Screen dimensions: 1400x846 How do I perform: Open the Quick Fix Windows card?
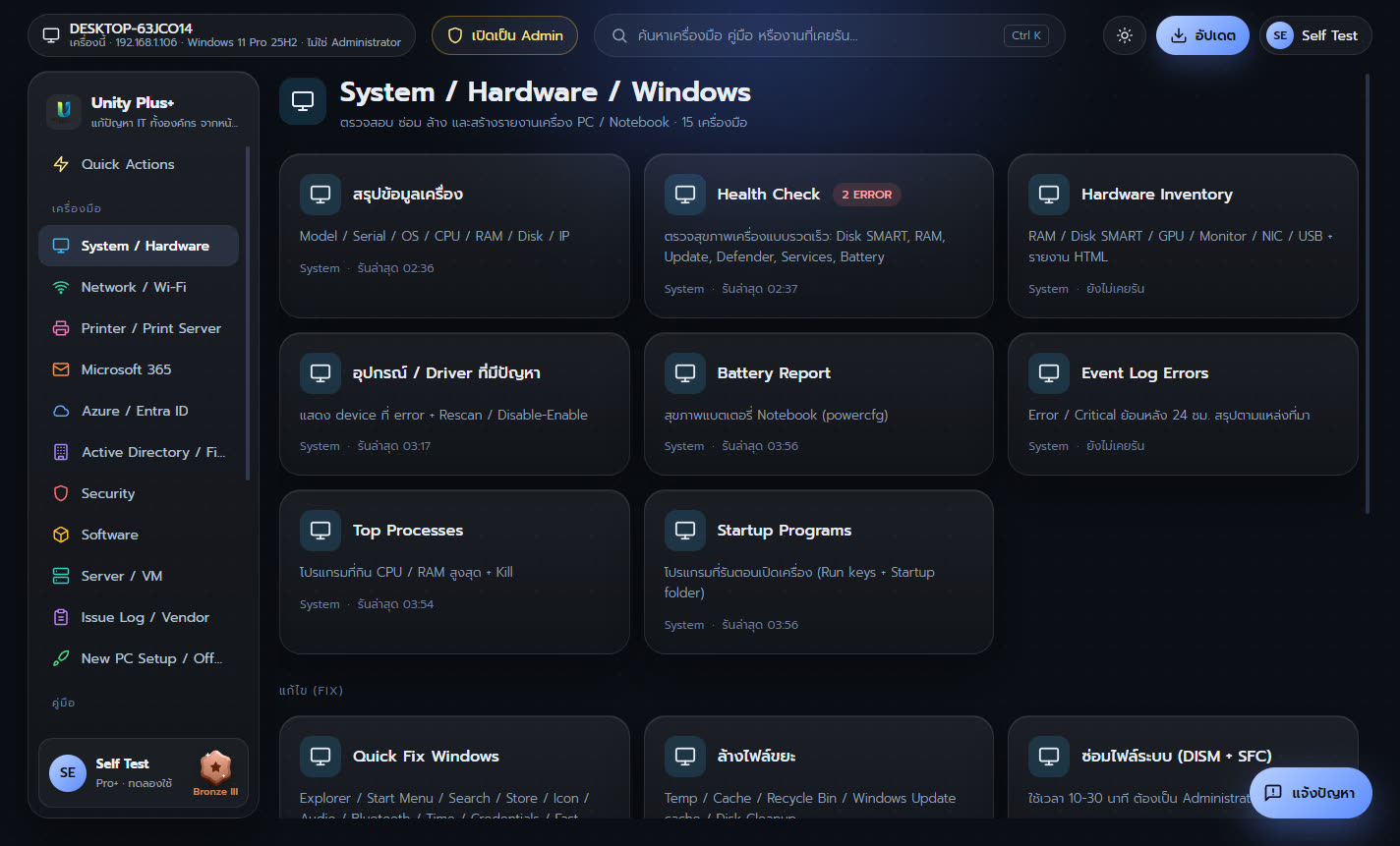[454, 767]
